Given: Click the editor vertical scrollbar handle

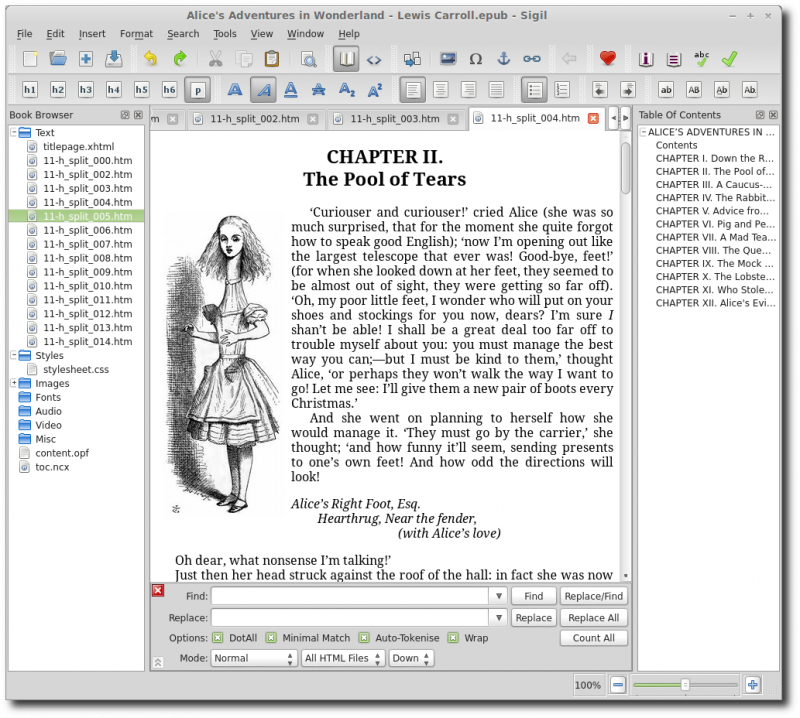Looking at the screenshot, I should point(626,168).
